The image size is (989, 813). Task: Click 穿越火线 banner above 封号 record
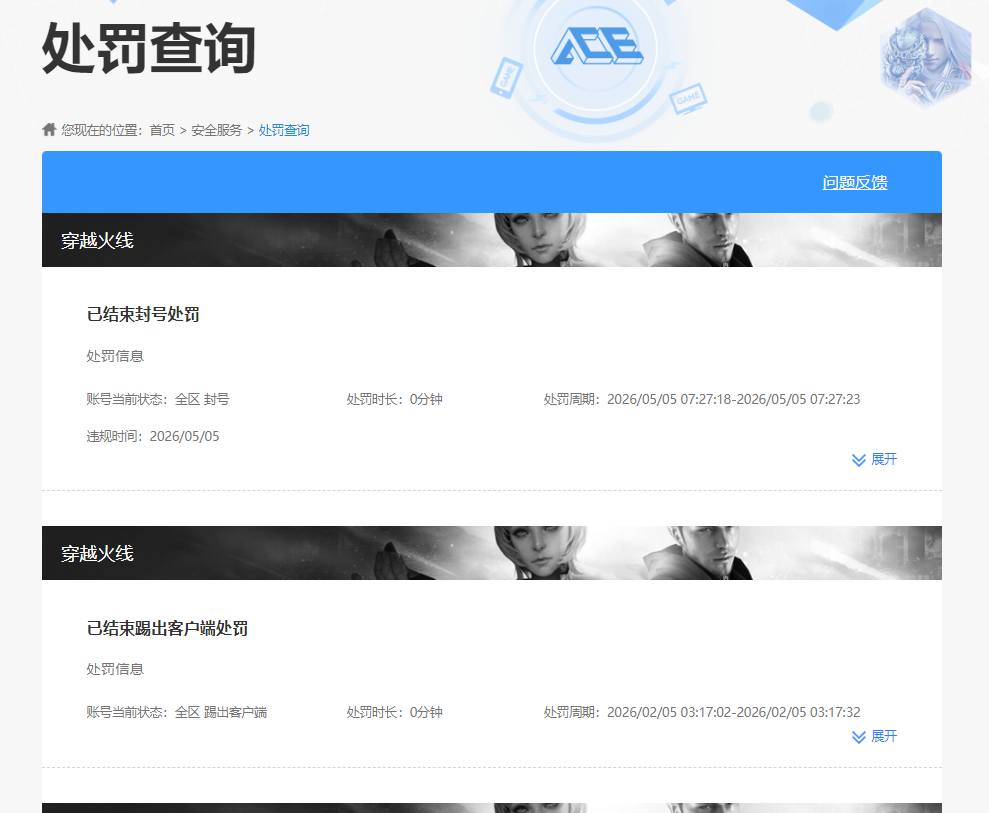[x=492, y=240]
